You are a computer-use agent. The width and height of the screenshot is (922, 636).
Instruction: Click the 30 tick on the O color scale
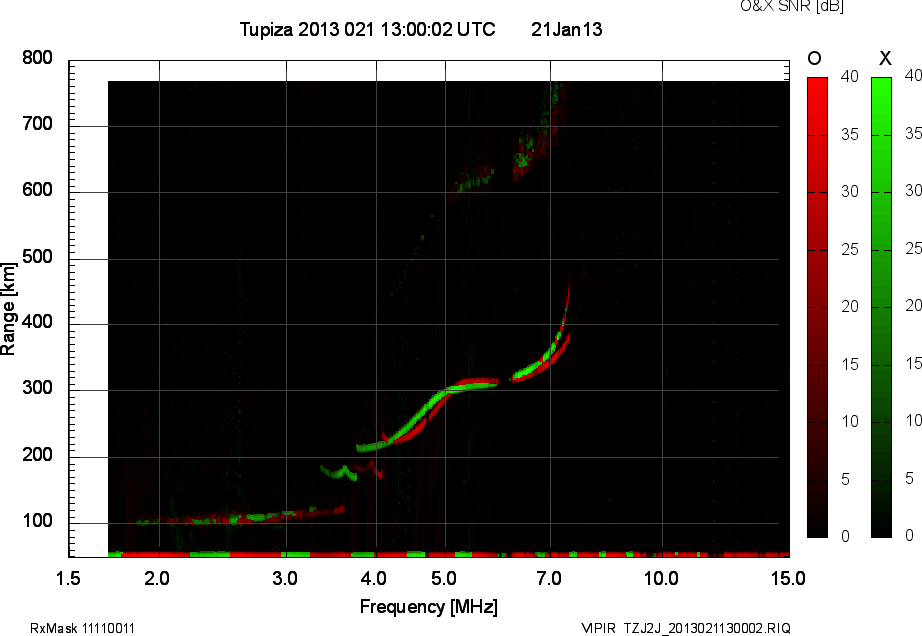coord(850,192)
